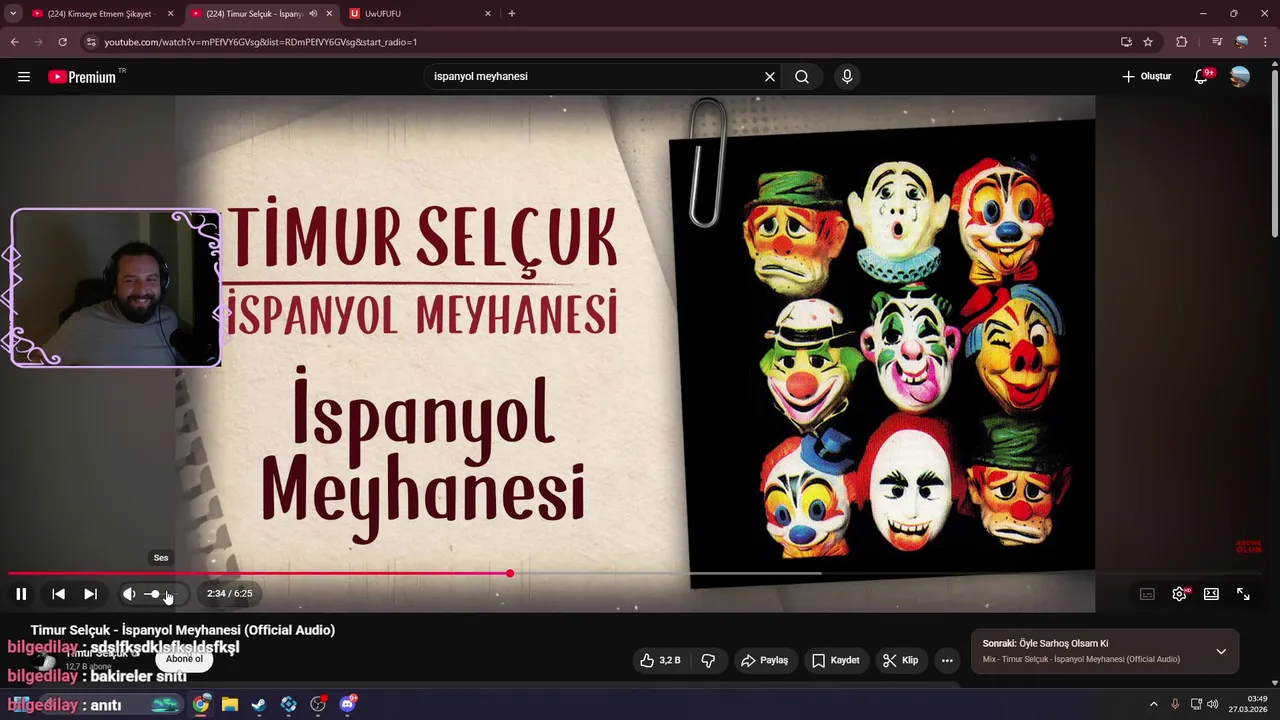Click Paylaş share button
1280x720 pixels.
pyautogui.click(x=765, y=660)
